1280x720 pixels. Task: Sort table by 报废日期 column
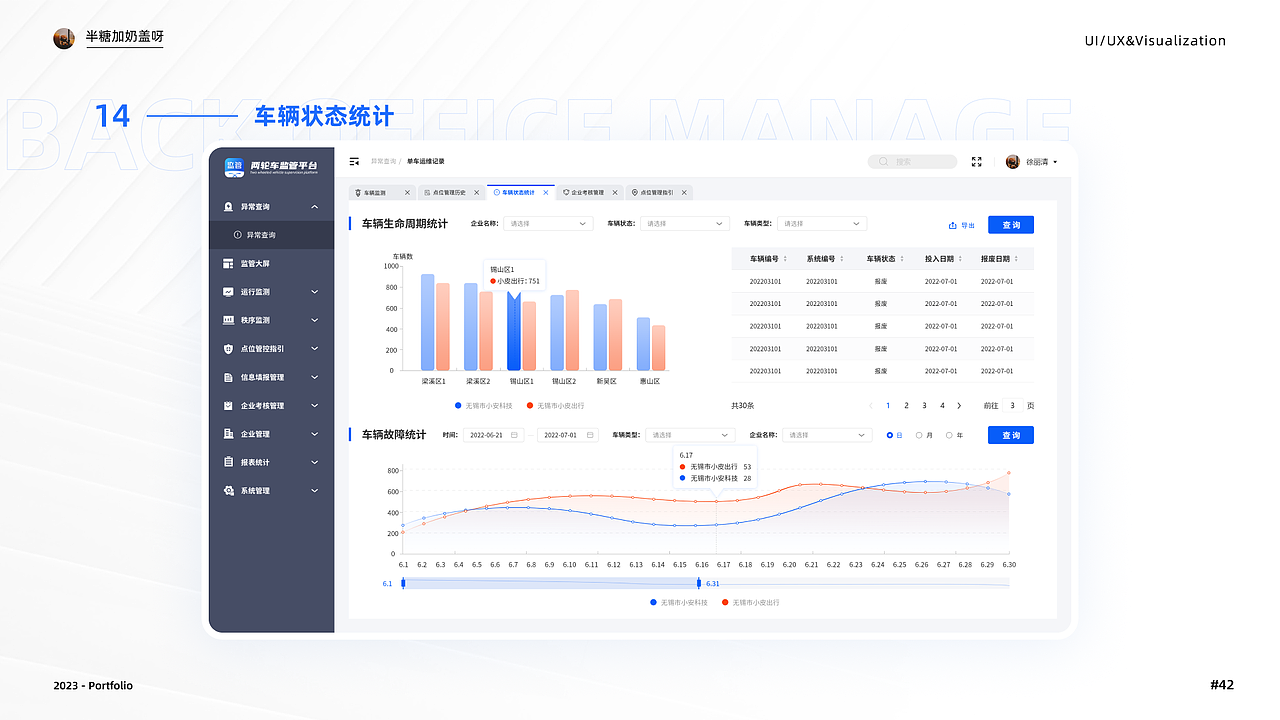[1015, 259]
